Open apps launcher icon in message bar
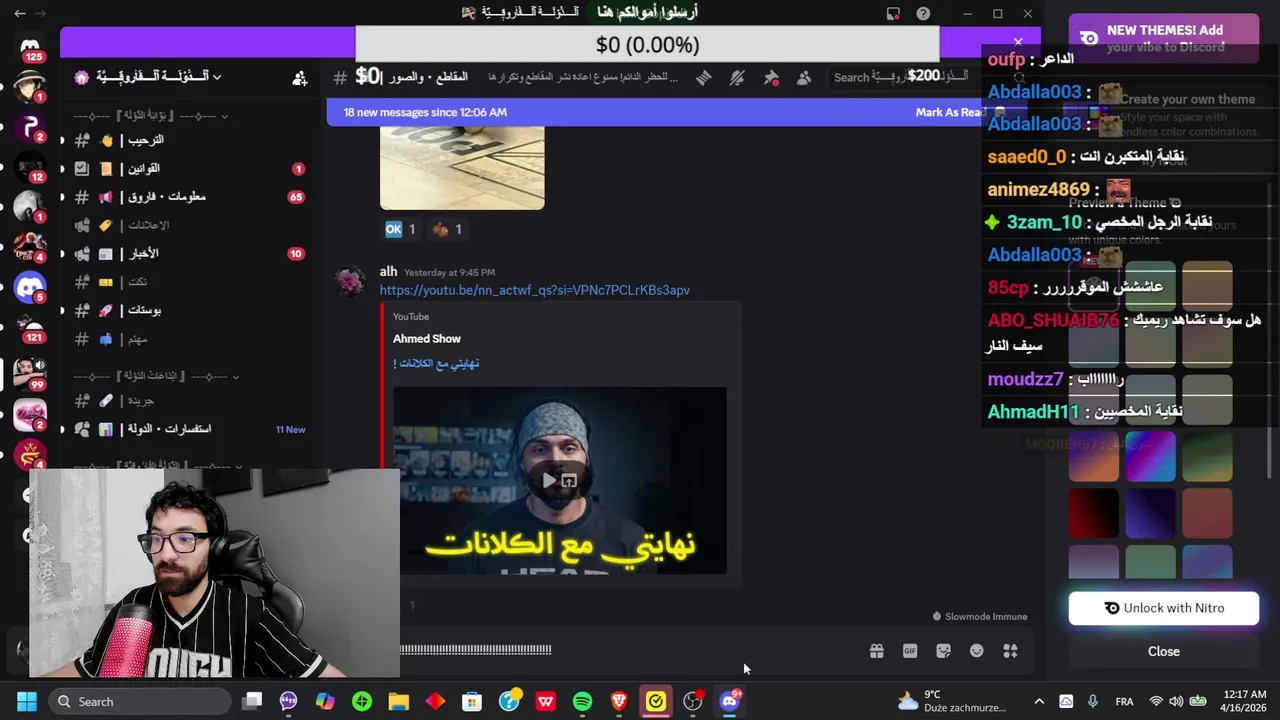Viewport: 1280px width, 720px height. pos(1010,651)
